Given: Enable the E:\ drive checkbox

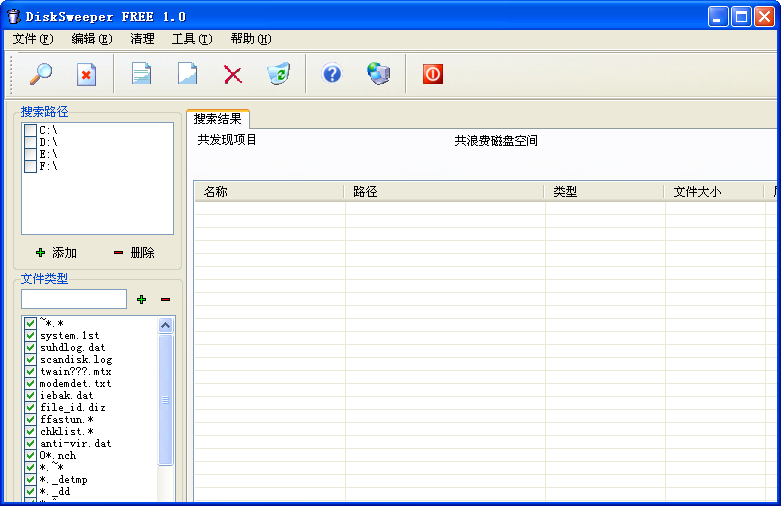Looking at the screenshot, I should (x=30, y=154).
